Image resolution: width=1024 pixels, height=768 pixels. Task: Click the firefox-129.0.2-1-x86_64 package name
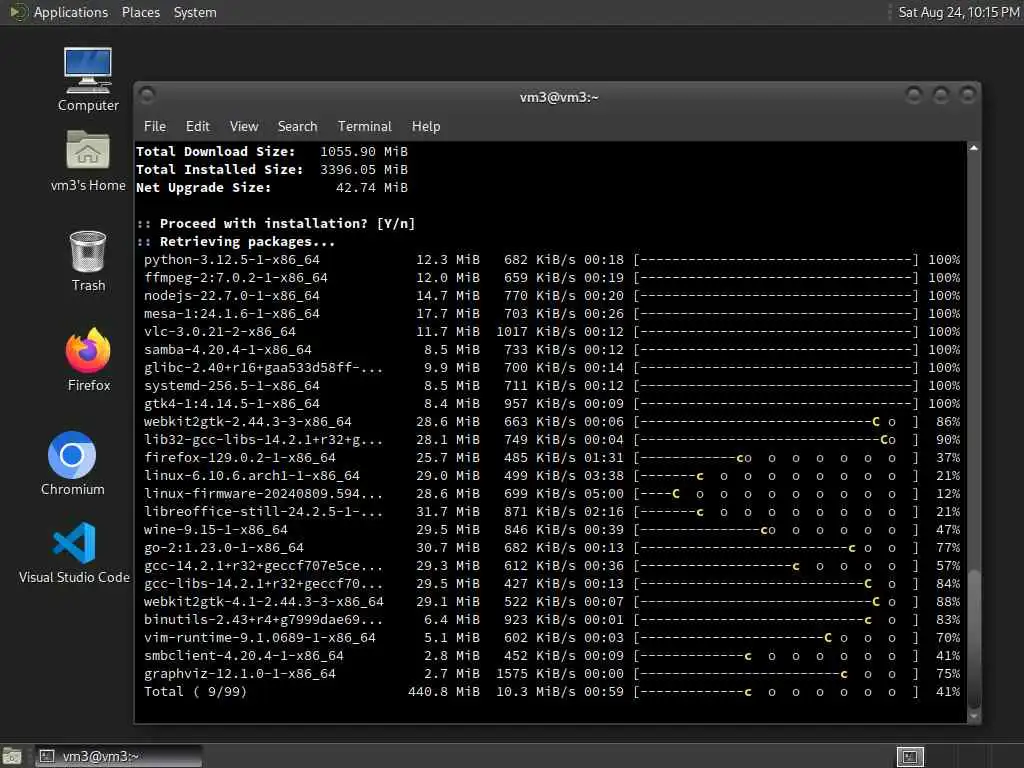coord(240,458)
